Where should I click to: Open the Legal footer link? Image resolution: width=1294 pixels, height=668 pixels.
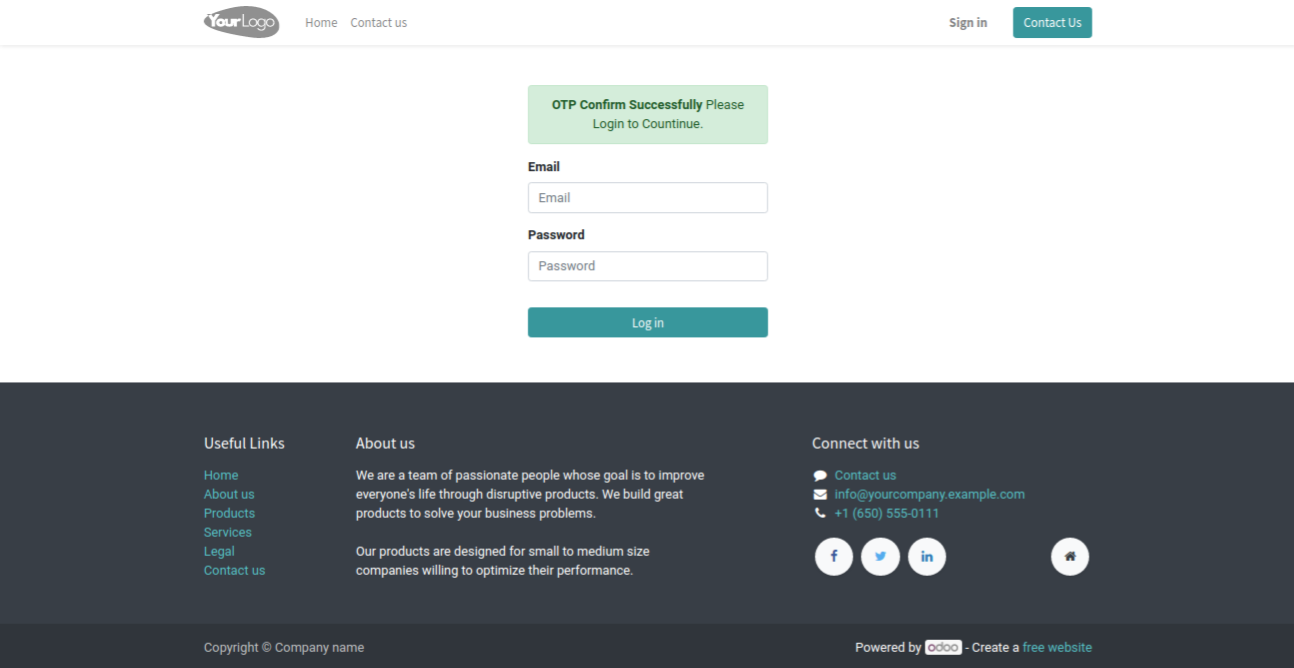click(219, 552)
